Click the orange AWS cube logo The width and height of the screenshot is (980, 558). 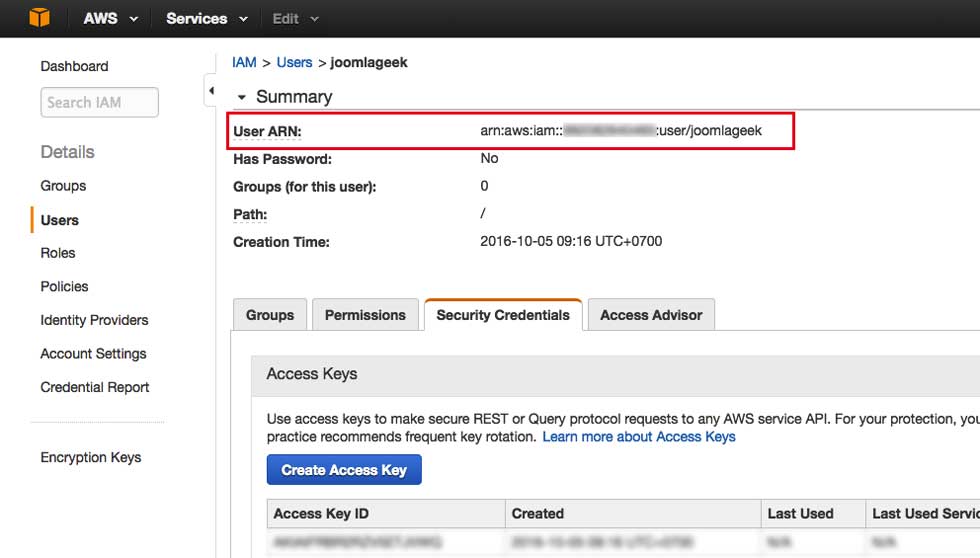coord(39,17)
